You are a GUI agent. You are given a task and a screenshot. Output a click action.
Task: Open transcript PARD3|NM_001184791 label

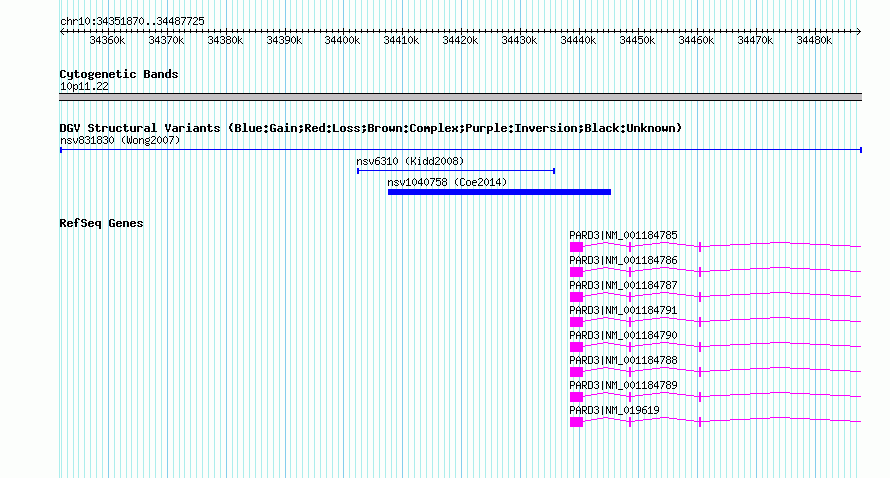tap(623, 310)
